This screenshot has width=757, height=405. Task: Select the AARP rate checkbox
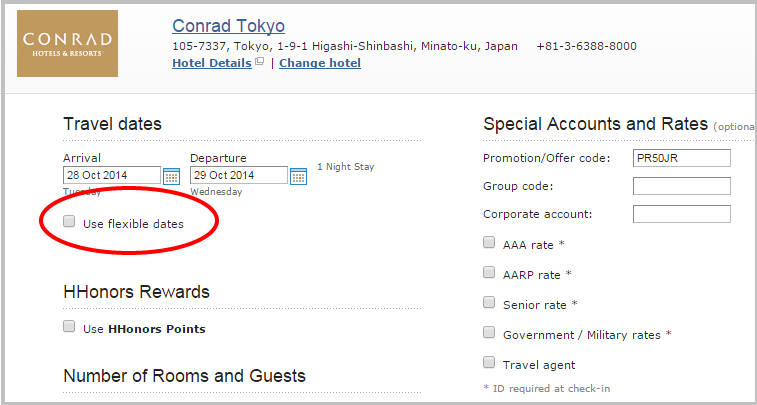click(x=489, y=272)
